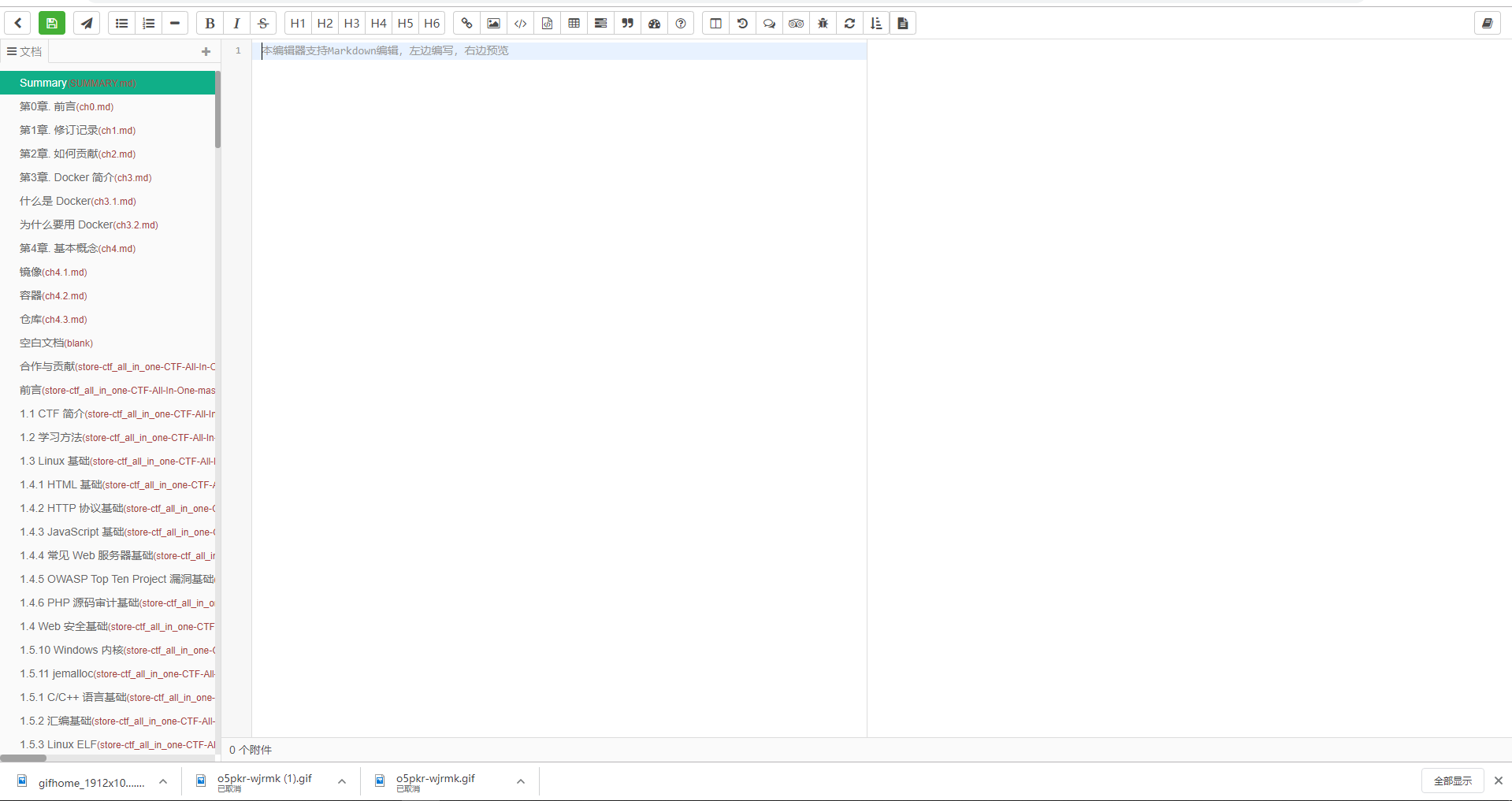Click 全部显示 show all downloads button
Screen dimensions: 1512x801
[1452, 781]
